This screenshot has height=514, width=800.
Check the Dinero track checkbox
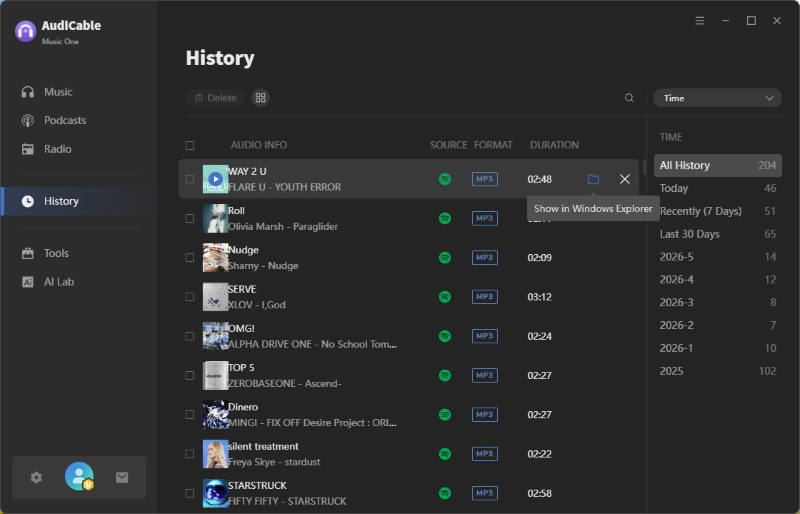coord(190,415)
